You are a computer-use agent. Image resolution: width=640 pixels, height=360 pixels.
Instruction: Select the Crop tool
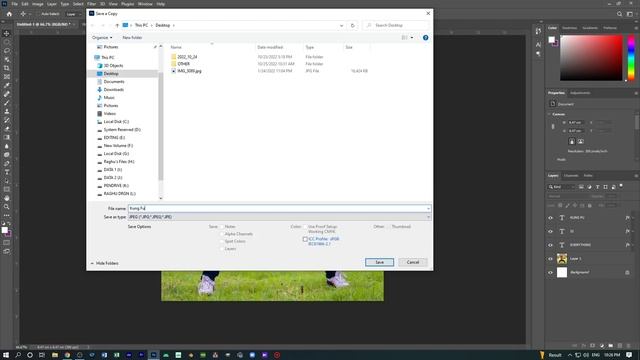coord(7,68)
